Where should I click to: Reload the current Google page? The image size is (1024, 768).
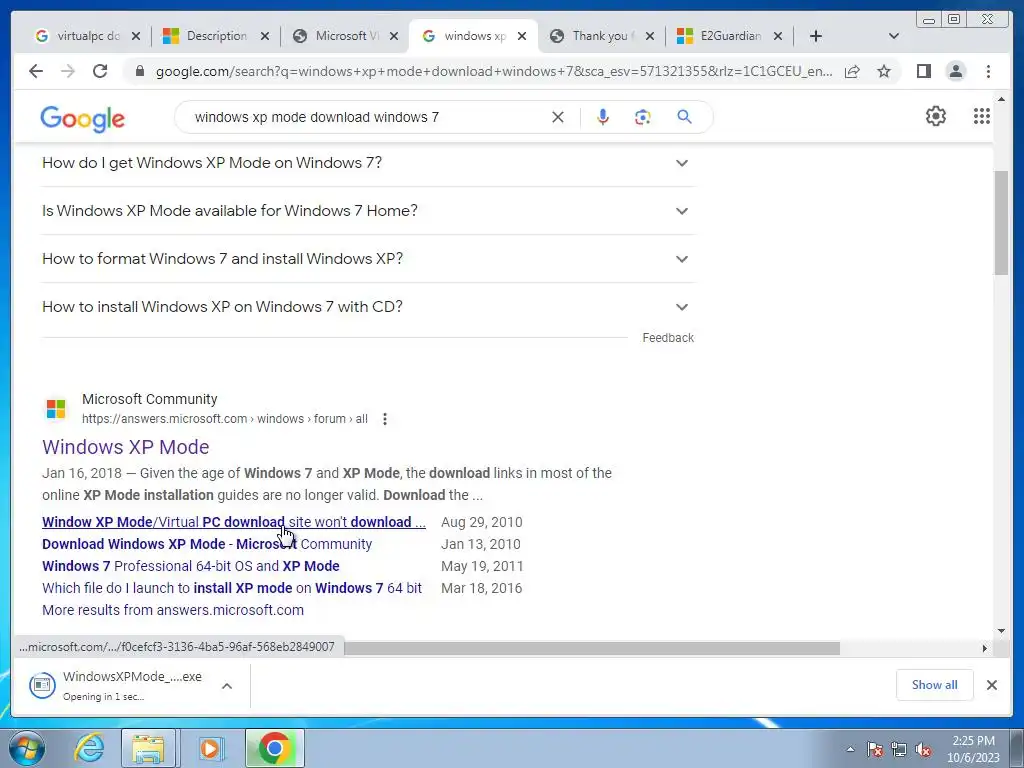click(x=100, y=71)
